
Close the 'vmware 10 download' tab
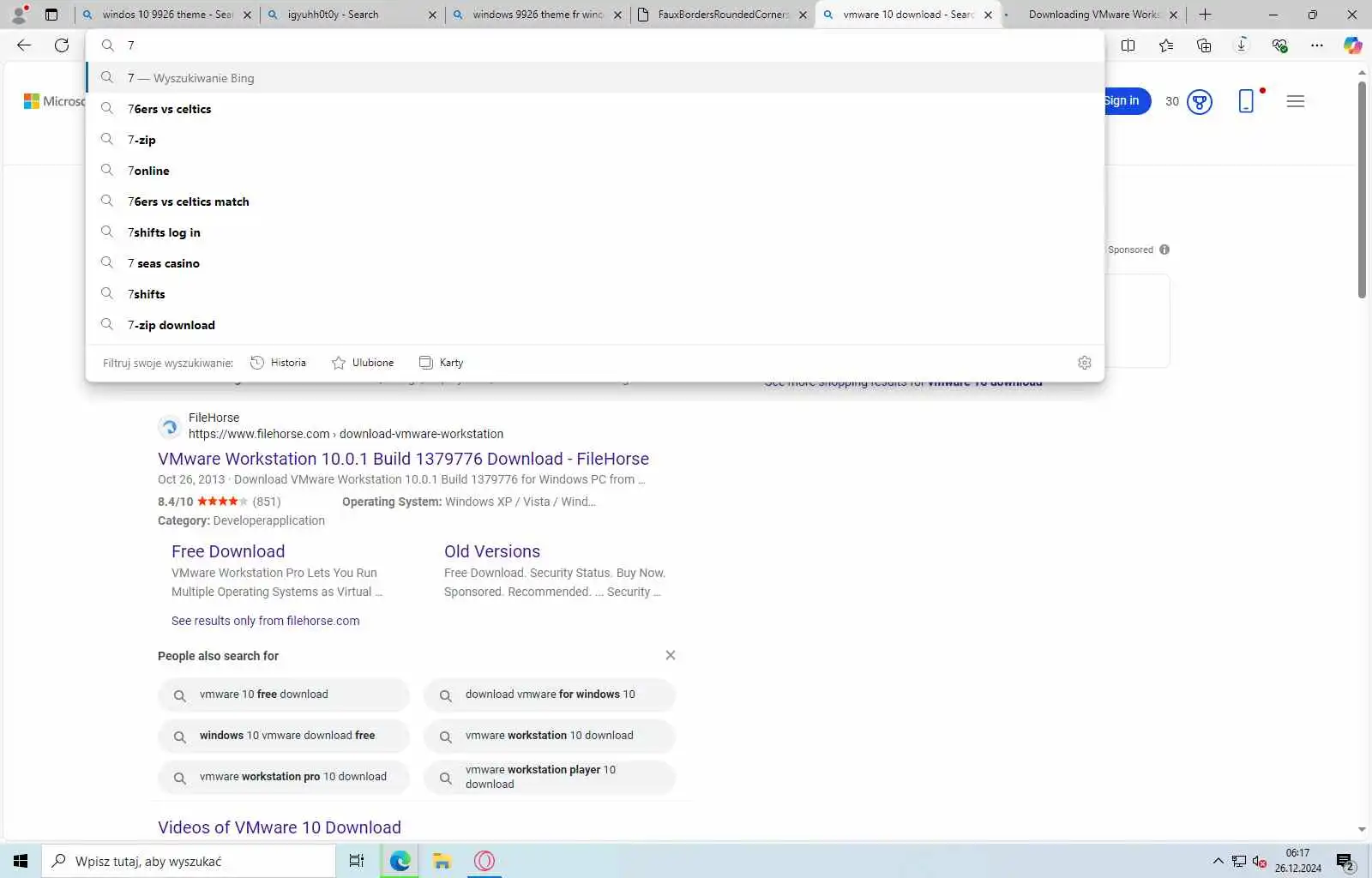pyautogui.click(x=988, y=15)
